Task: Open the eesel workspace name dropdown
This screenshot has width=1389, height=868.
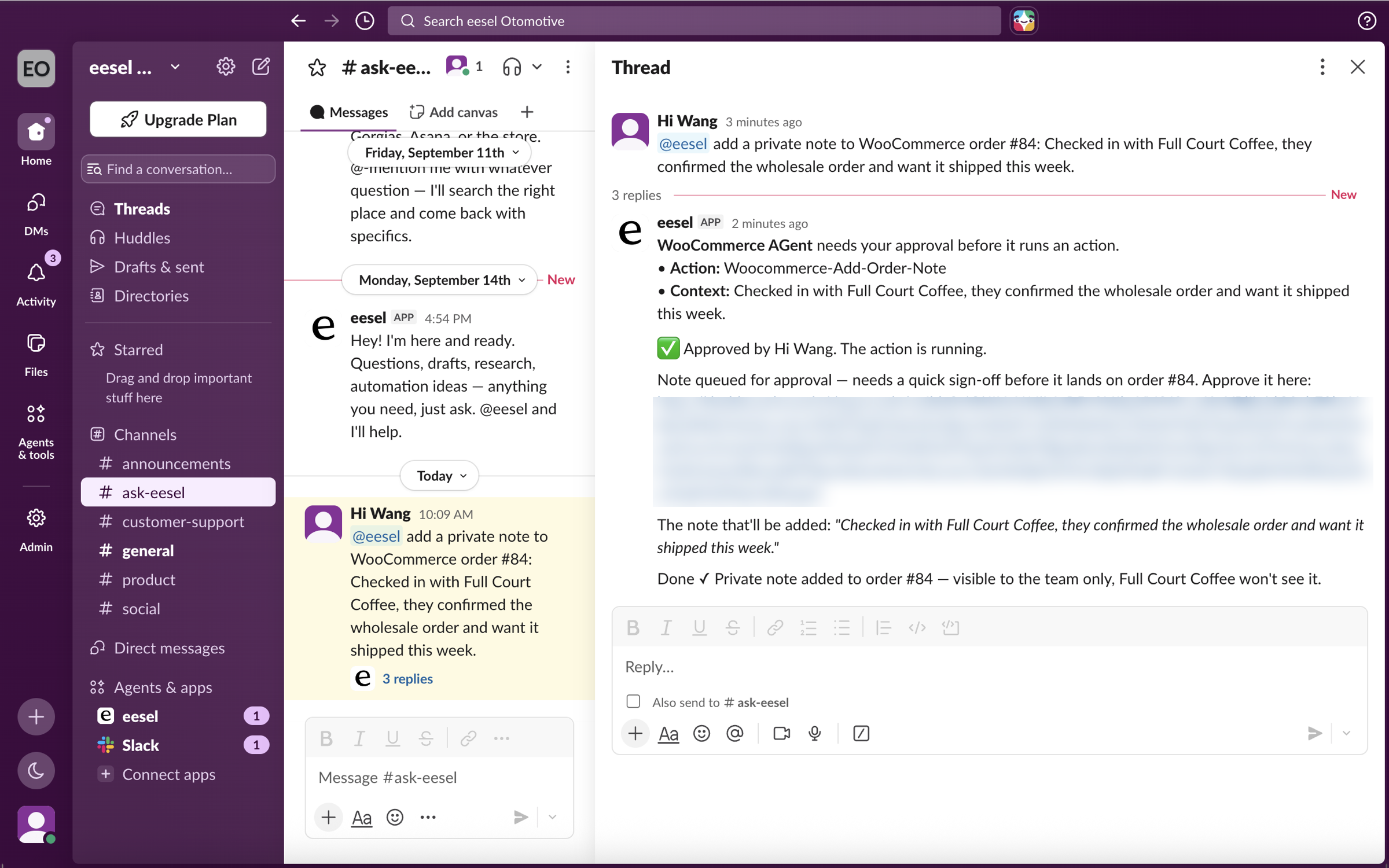Action: click(x=135, y=67)
